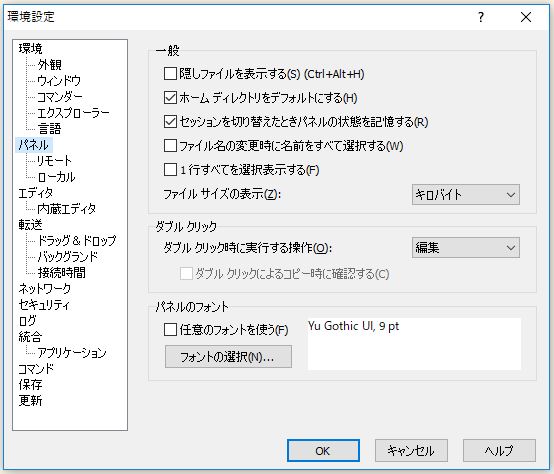
Task: Select リモート under パネル
Action: point(54,161)
